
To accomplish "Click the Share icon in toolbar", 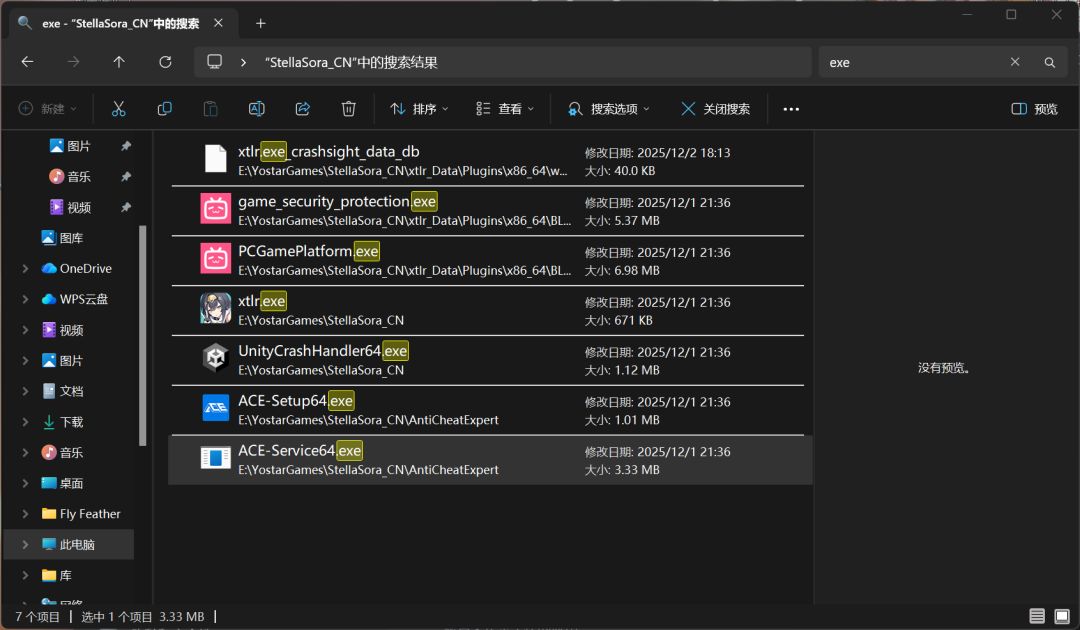I will 302,109.
